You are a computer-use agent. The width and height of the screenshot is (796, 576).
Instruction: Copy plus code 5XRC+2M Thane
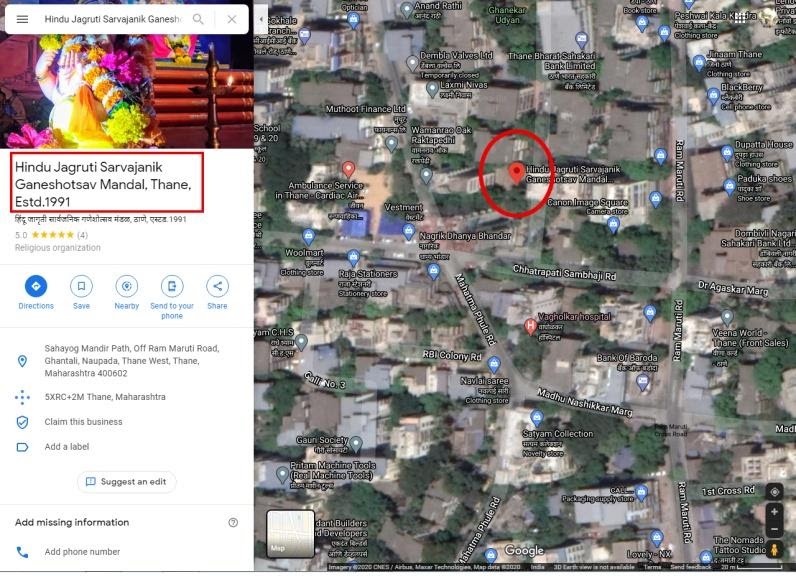pos(105,397)
